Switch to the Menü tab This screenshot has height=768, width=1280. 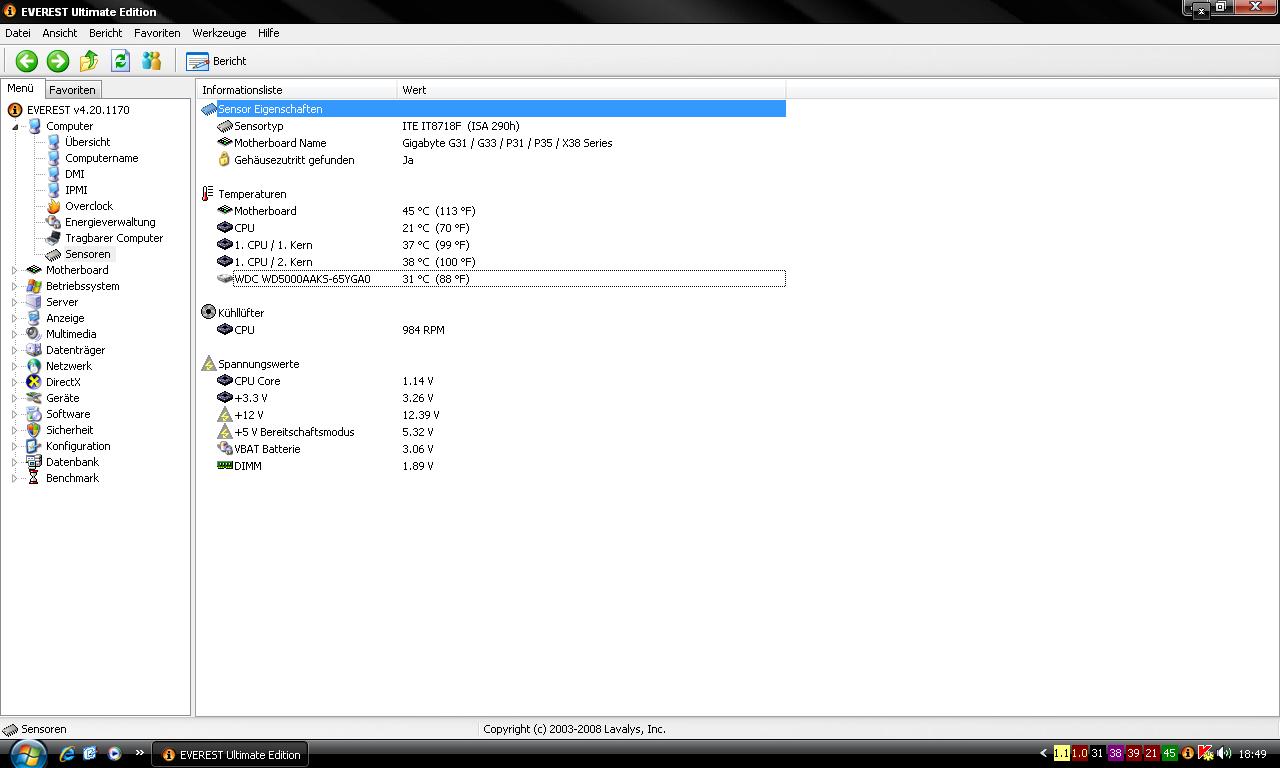21,88
